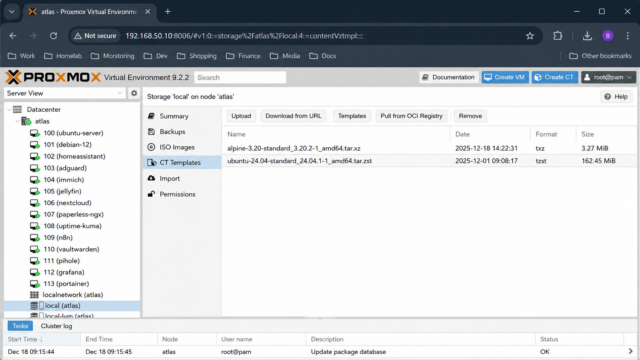Open the Templates button
This screenshot has width=640, height=360.
coord(352,116)
